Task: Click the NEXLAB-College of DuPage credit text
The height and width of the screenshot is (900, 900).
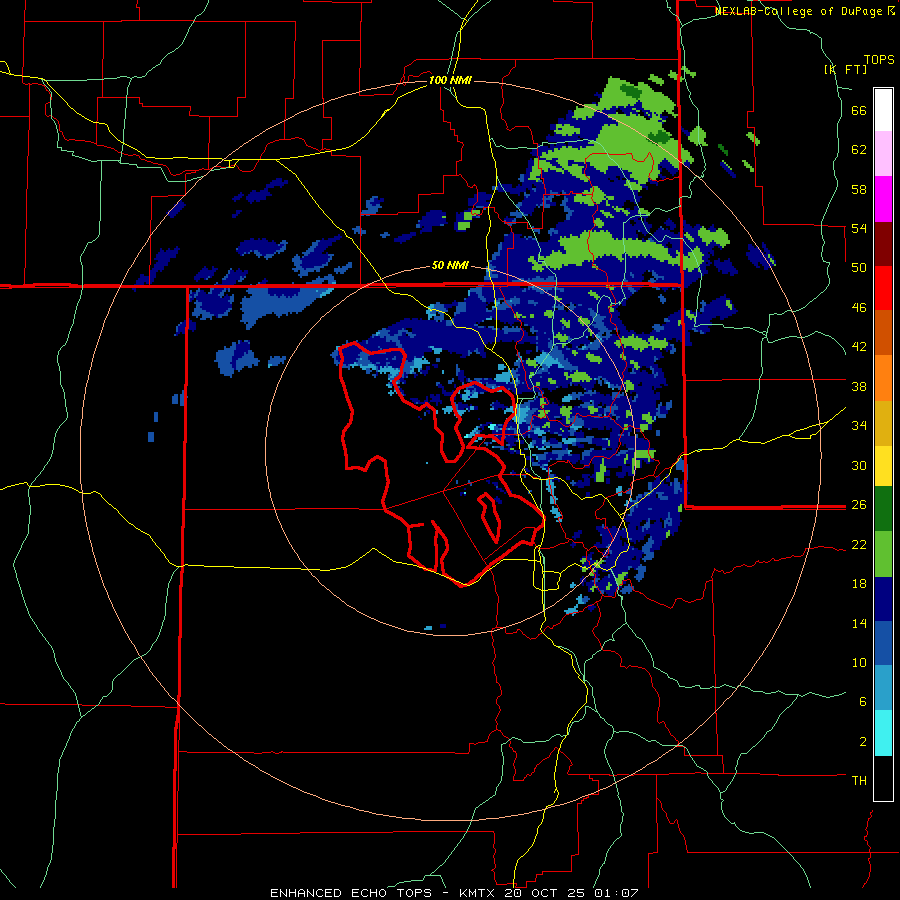Action: (798, 11)
